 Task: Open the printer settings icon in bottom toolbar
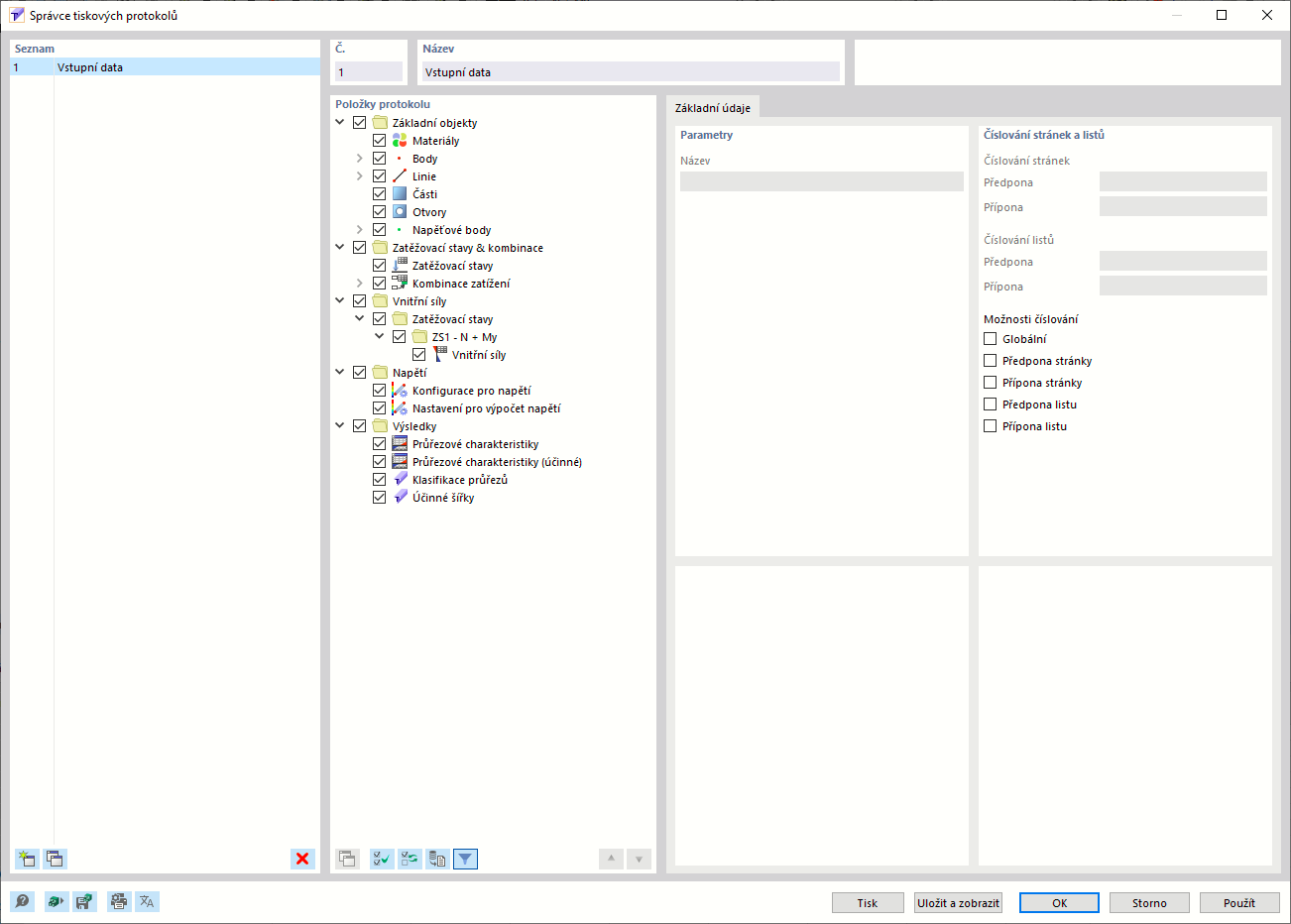coord(119,901)
